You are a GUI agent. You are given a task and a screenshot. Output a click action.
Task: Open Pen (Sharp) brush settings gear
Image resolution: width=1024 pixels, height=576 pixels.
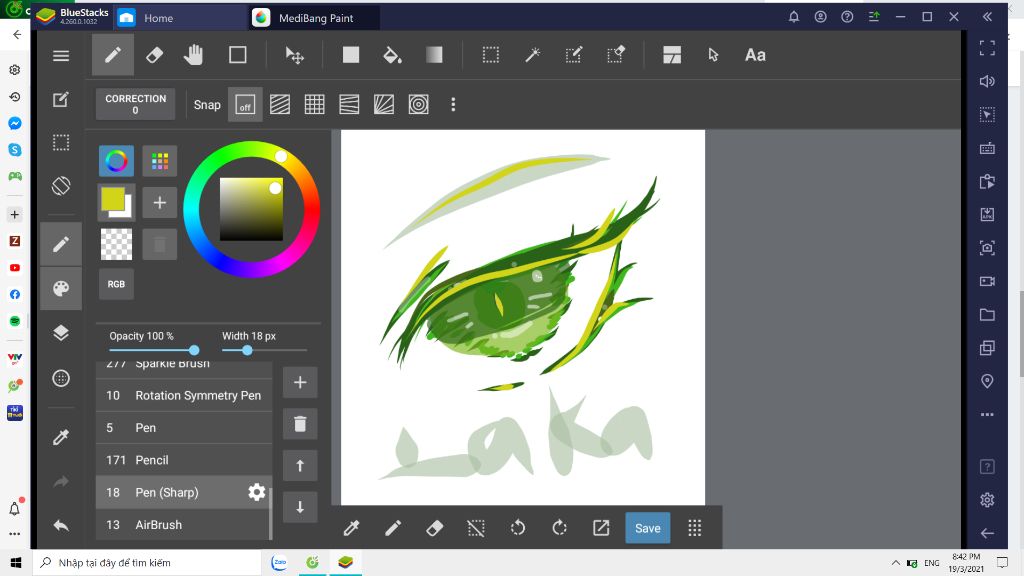(x=257, y=492)
